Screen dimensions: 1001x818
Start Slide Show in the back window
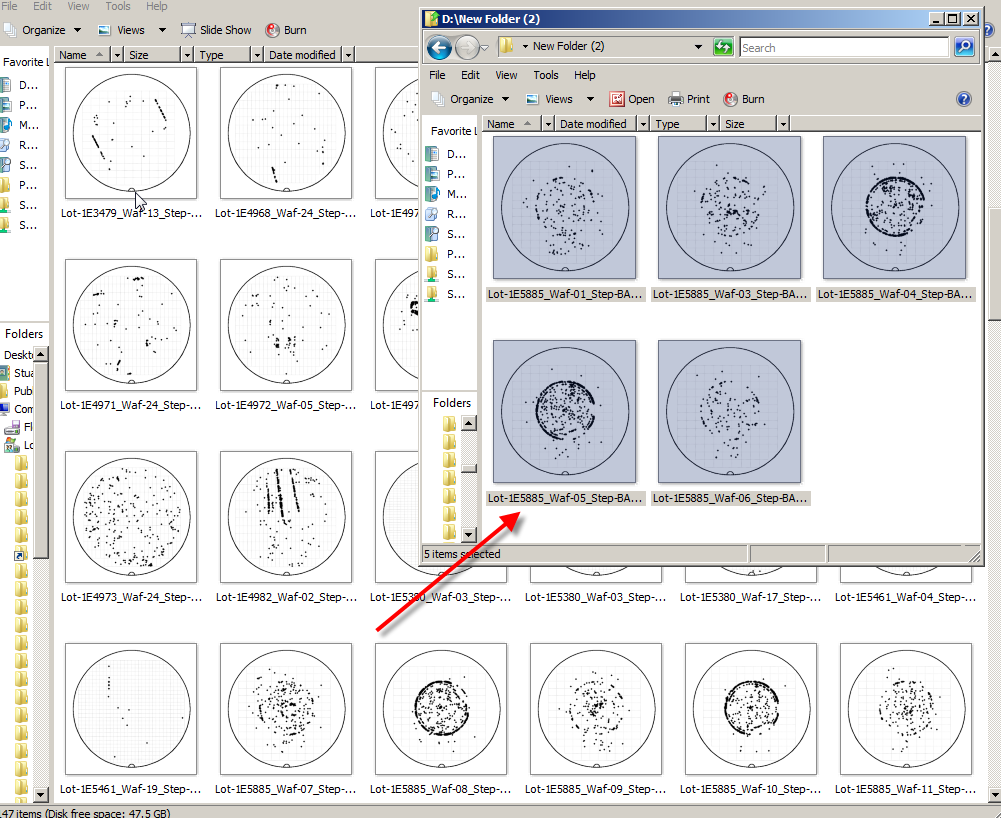pyautogui.click(x=216, y=30)
